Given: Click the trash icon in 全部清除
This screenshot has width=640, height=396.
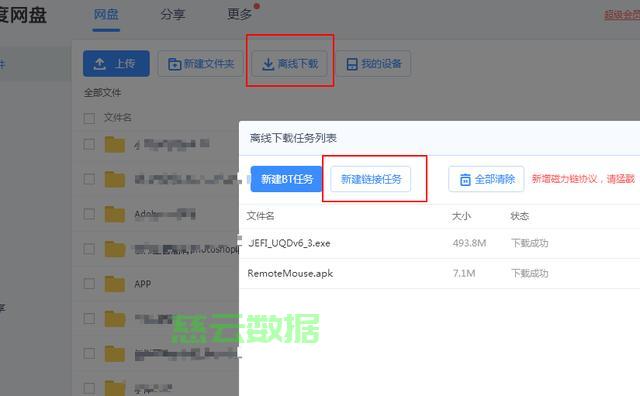Looking at the screenshot, I should point(465,180).
